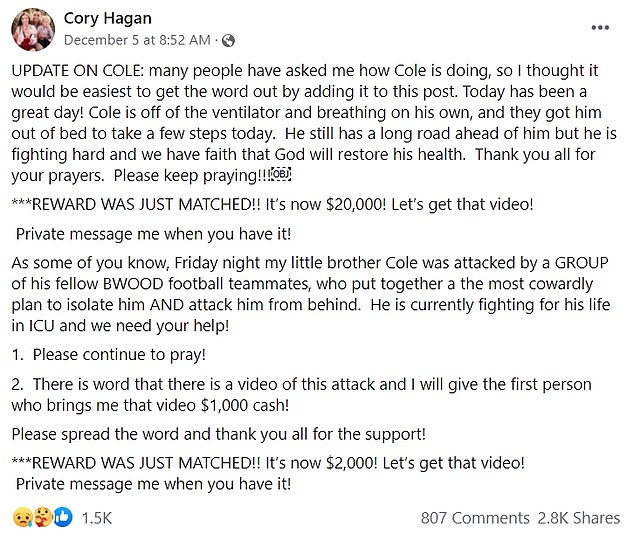Click the first 'Private message me' line
Viewport: 634px width, 534px height.
154,234
